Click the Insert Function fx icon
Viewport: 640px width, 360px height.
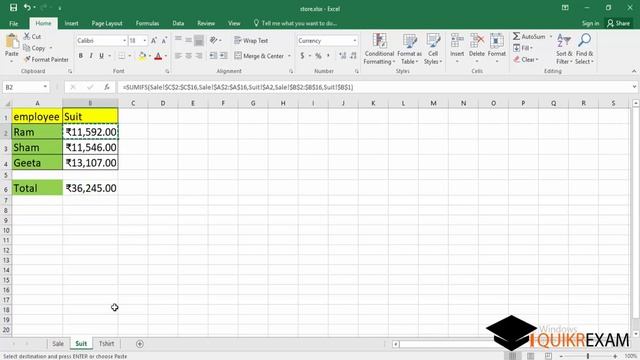coord(107,87)
